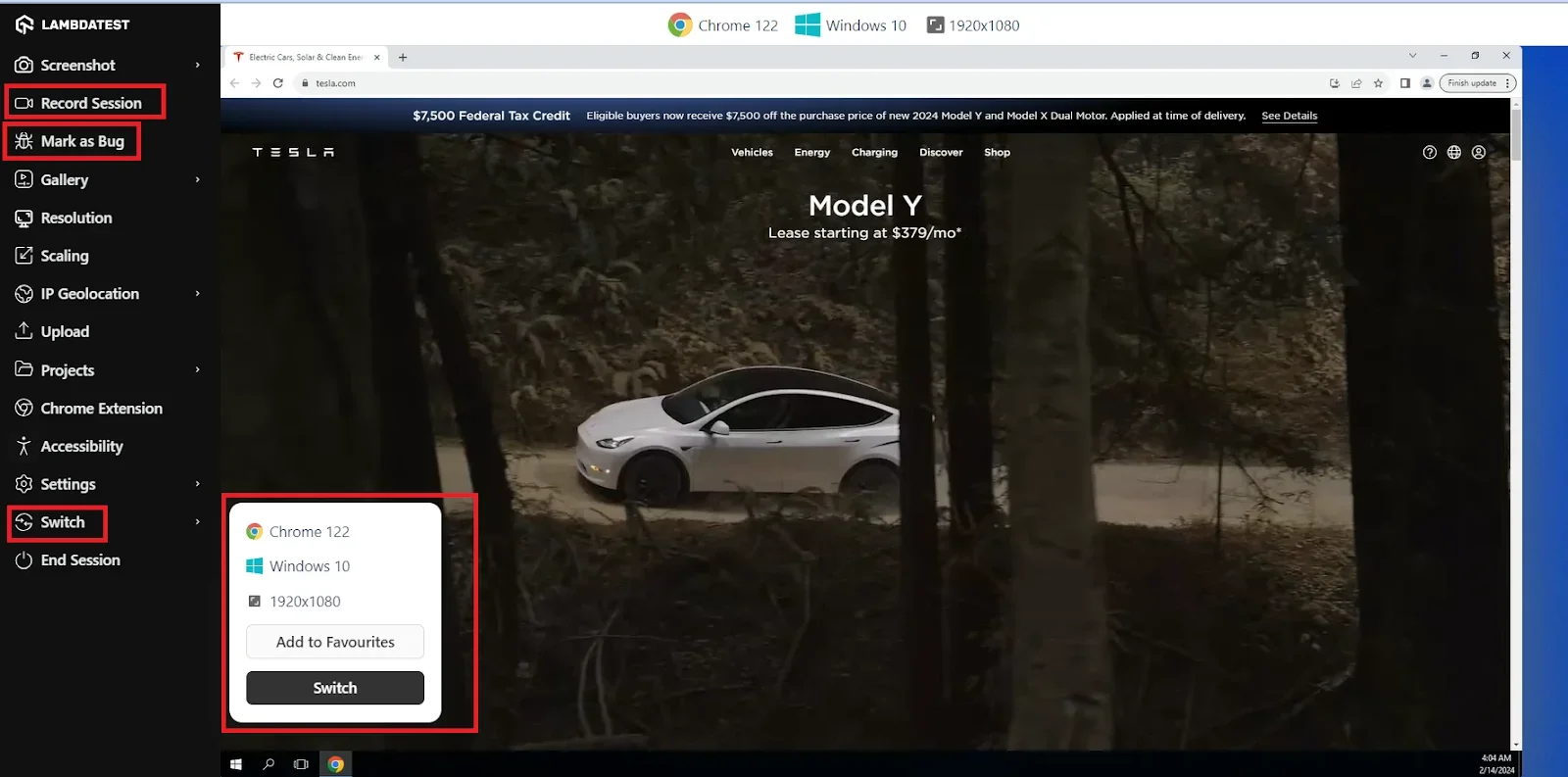
Task: Open the Scaling option
Action: point(65,256)
